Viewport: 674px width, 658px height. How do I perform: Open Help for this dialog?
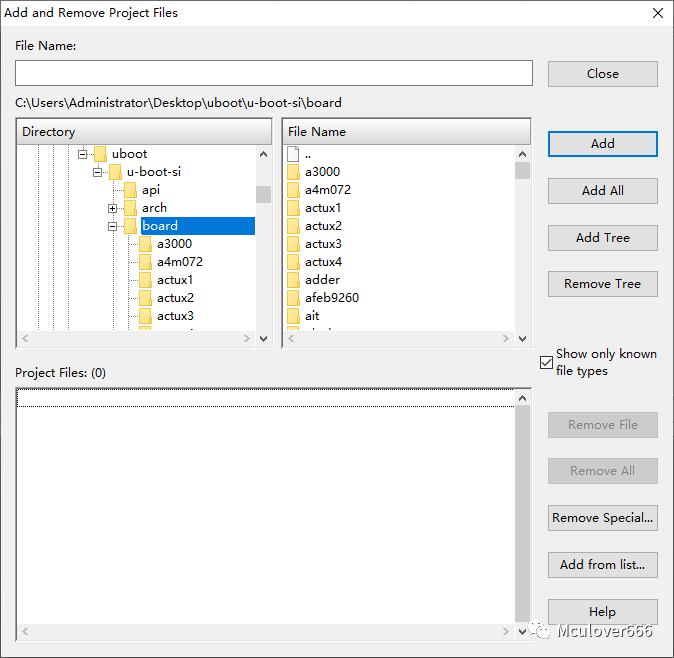[x=602, y=611]
